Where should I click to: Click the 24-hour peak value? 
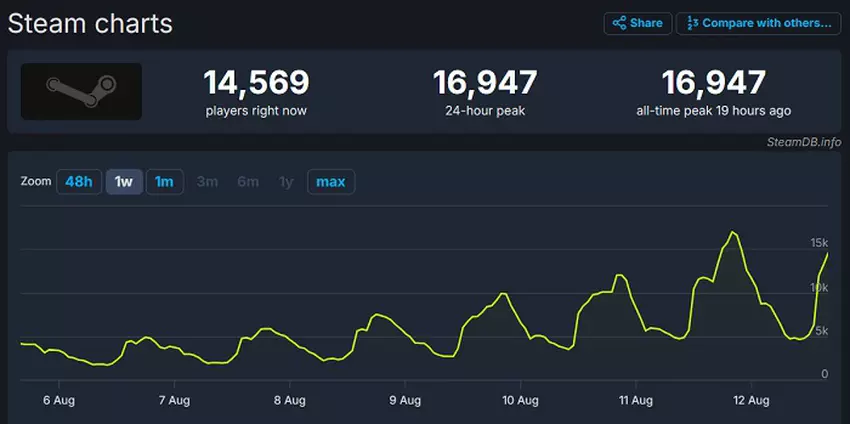point(485,82)
